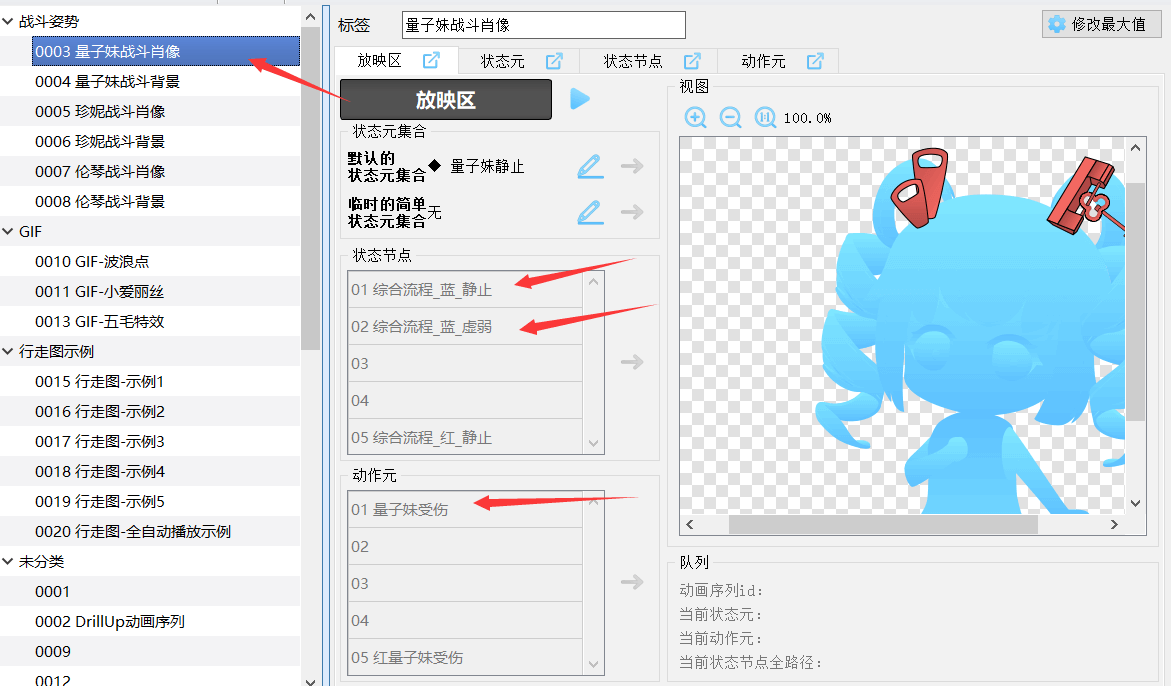Switch to the 动作元 tab
This screenshot has width=1171, height=686.
tap(763, 61)
